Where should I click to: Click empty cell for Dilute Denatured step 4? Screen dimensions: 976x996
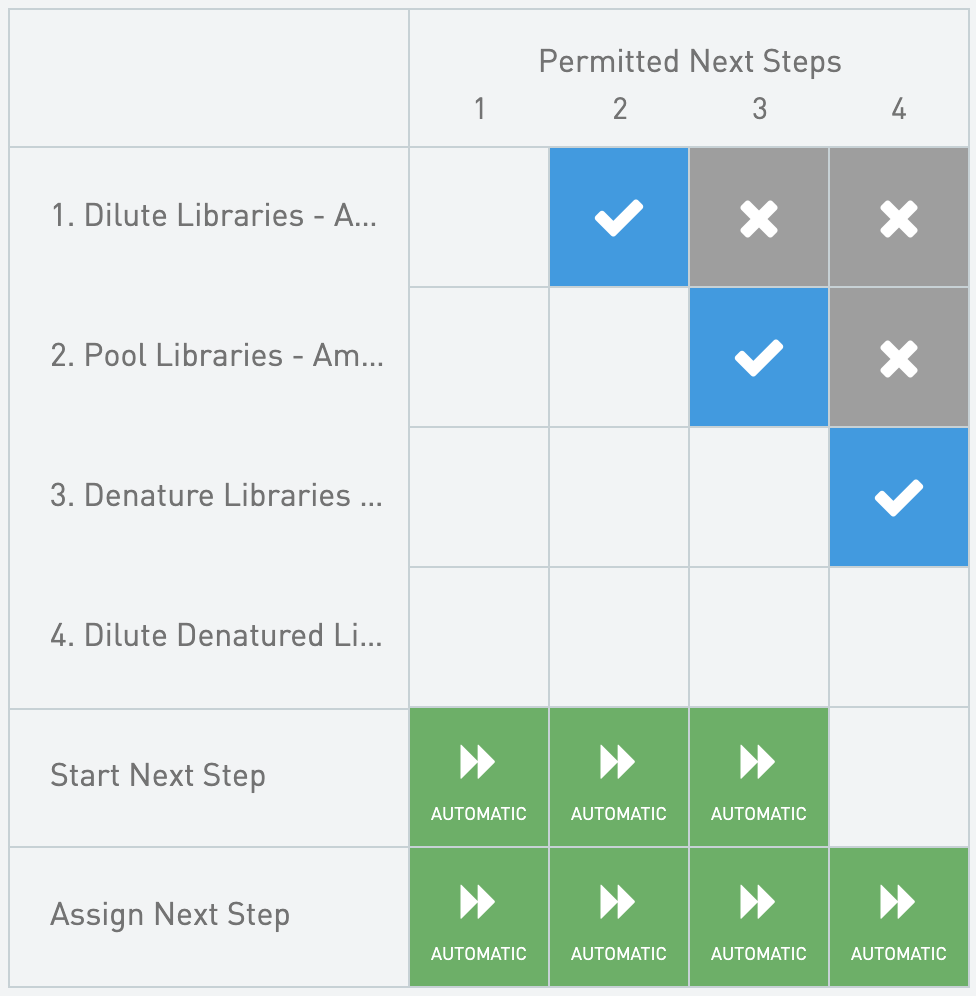tap(899, 638)
